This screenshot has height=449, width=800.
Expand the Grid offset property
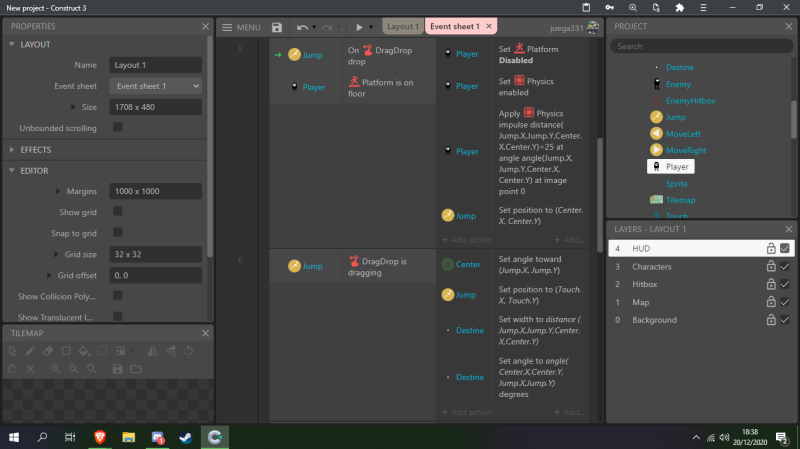49,276
